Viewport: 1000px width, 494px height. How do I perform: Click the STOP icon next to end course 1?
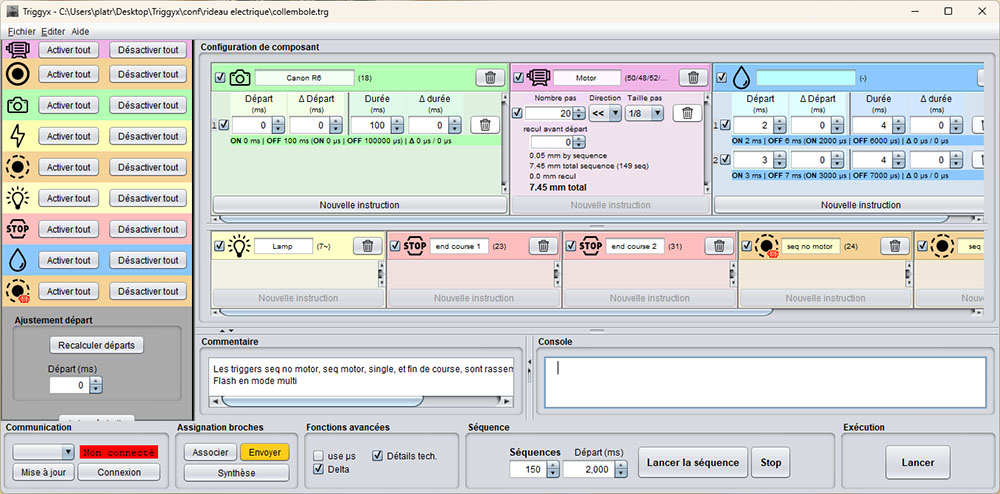point(415,246)
